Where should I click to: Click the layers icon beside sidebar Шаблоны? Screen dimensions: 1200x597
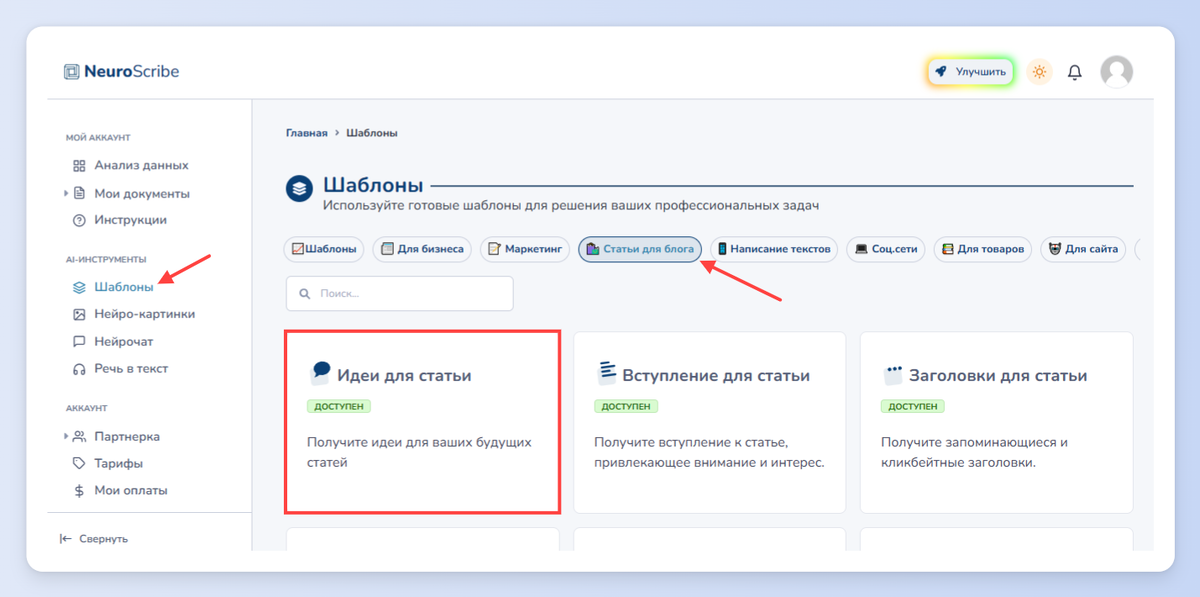tap(80, 287)
